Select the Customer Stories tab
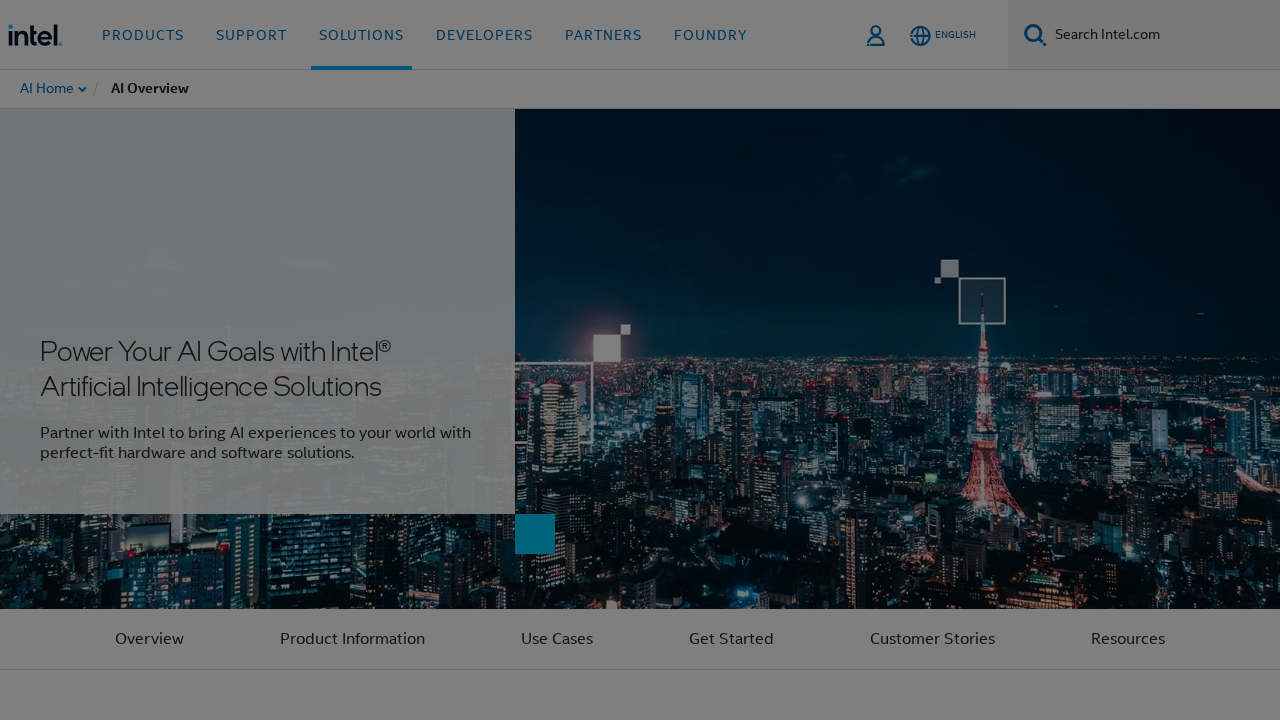The width and height of the screenshot is (1280, 720). (x=932, y=637)
